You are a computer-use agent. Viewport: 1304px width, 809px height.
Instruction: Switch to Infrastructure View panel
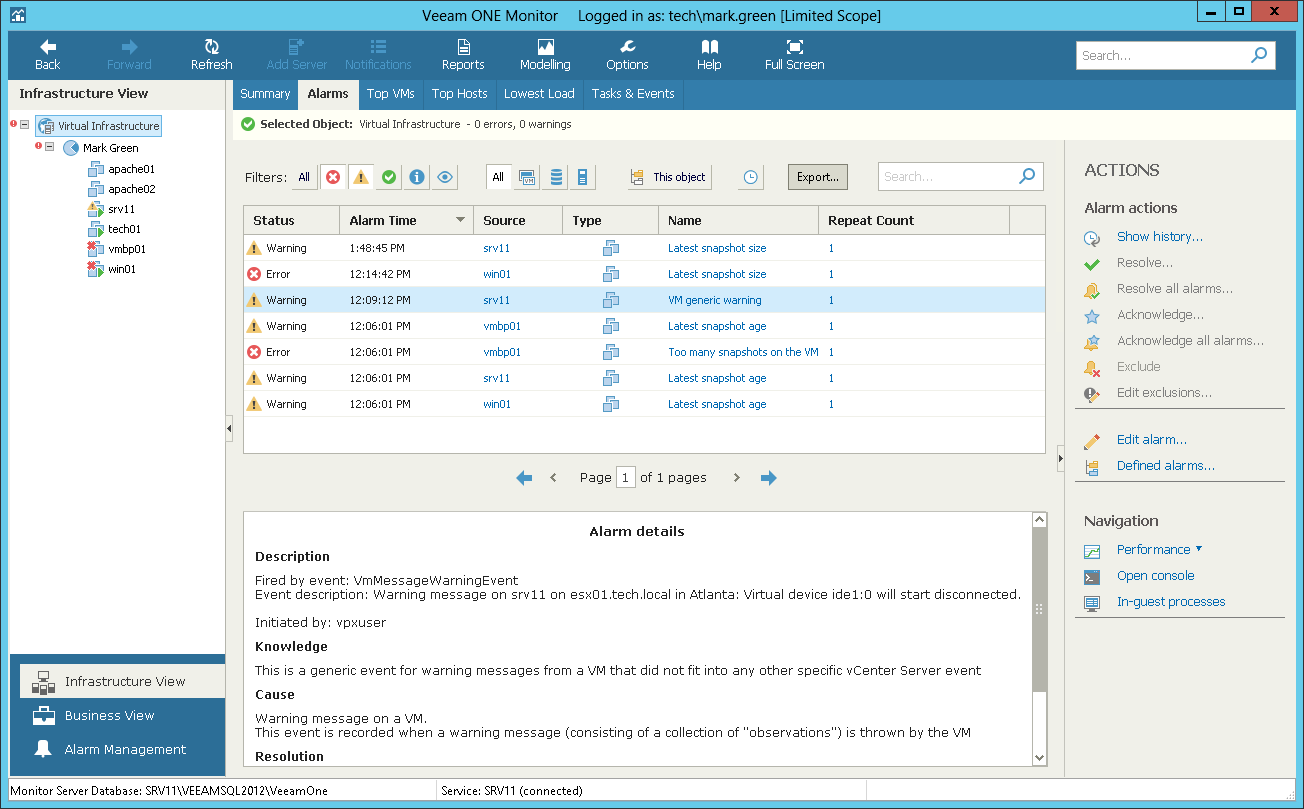(x=122, y=682)
